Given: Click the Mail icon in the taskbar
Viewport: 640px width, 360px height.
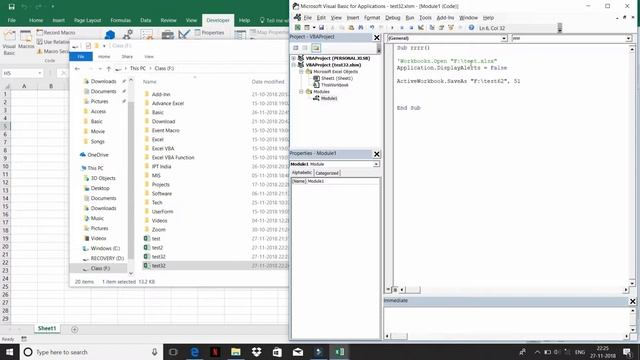Looking at the screenshot, I should [x=298, y=352].
